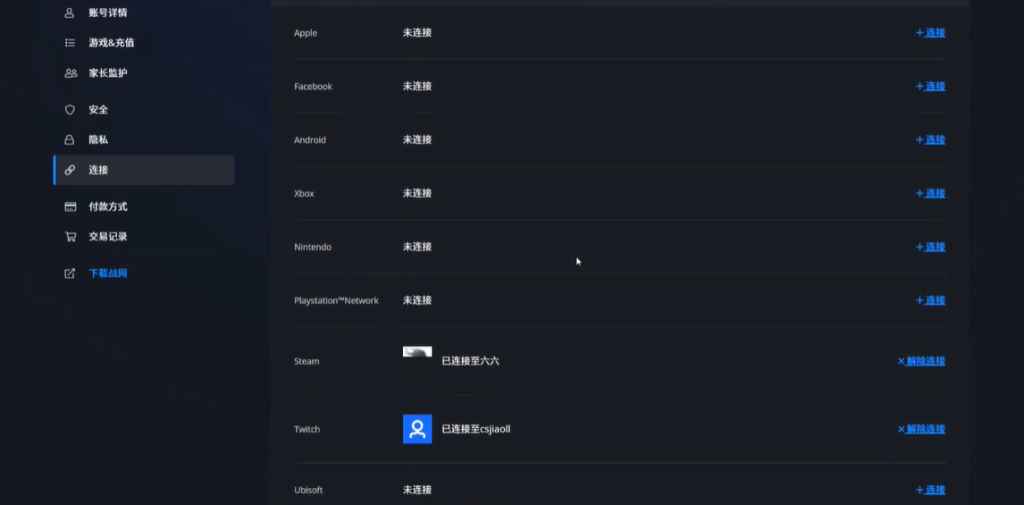Click the list icon beside 游戏&充值
This screenshot has height=505, width=1024.
pyautogui.click(x=70, y=43)
